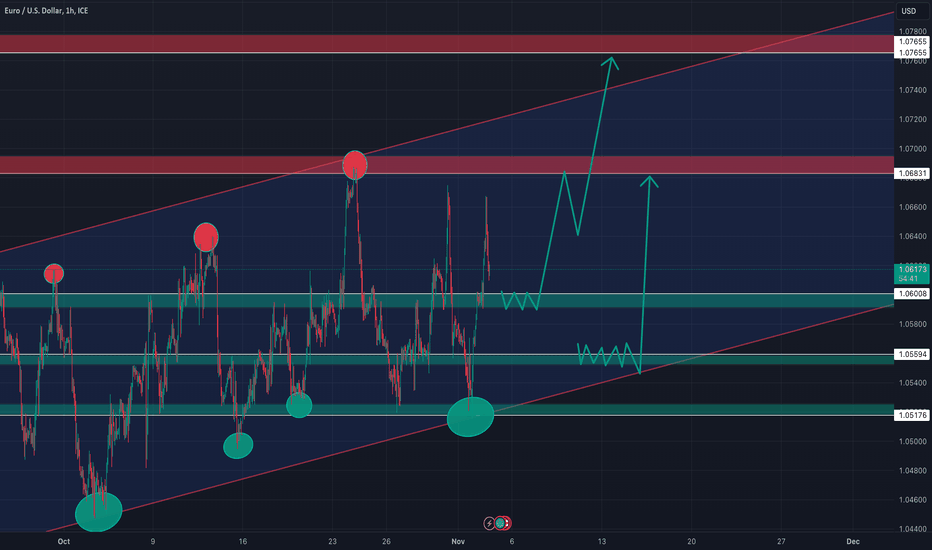The height and width of the screenshot is (550, 932).
Task: Click the 9 date label on the time axis
Action: coord(153,542)
